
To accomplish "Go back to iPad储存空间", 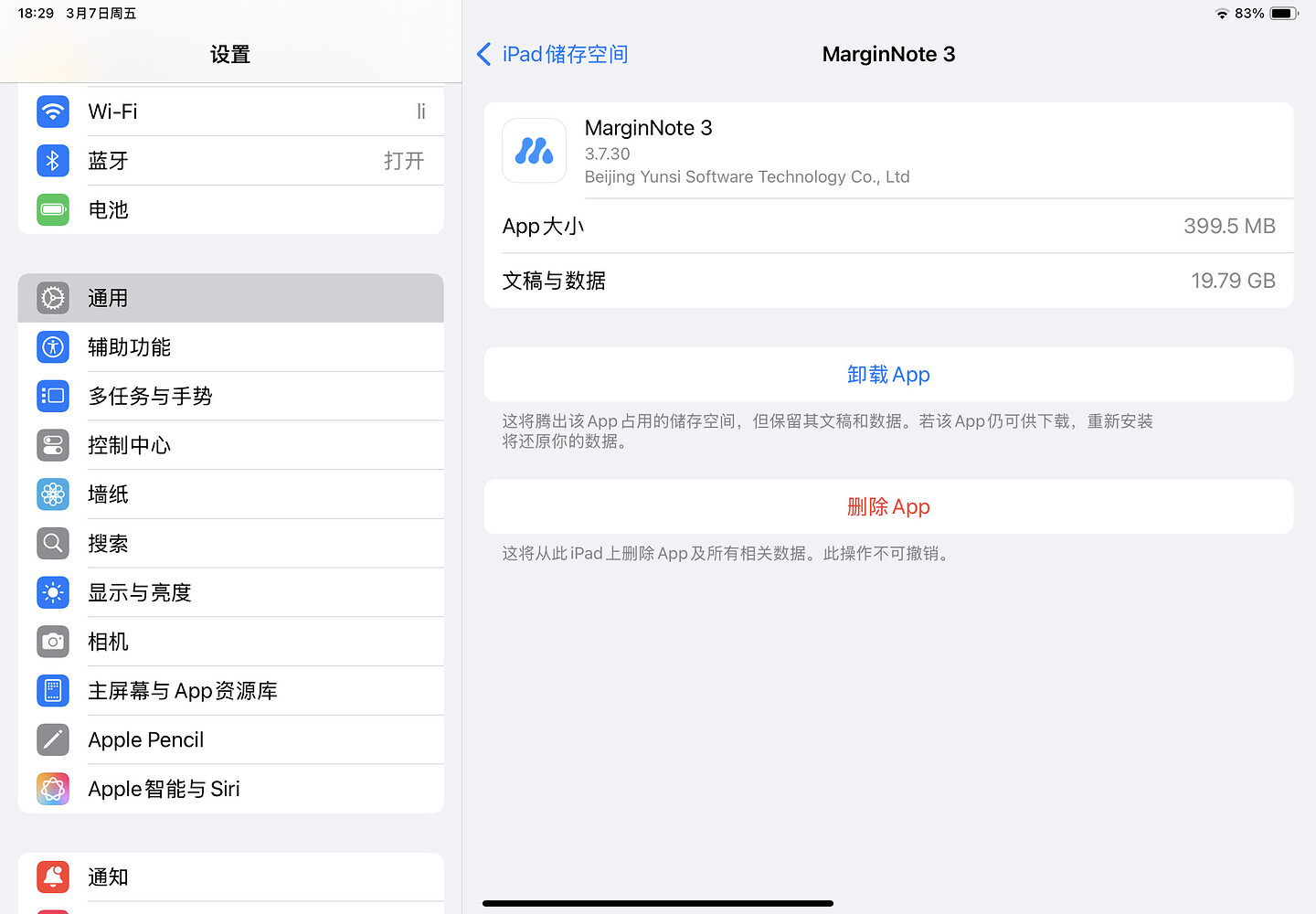I will pos(552,54).
